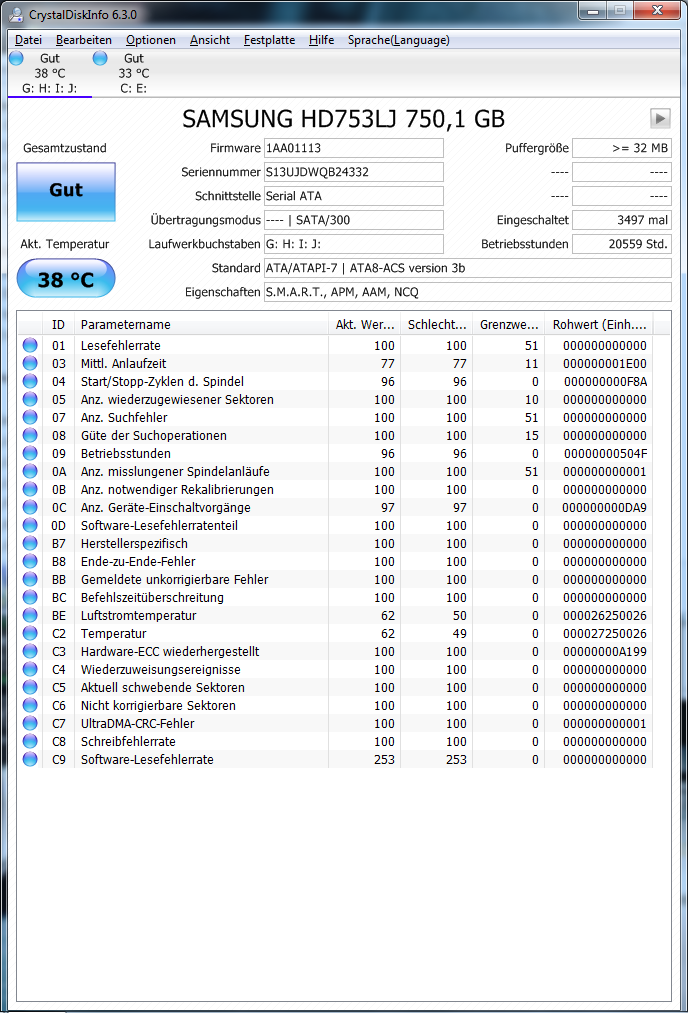
Task: Click the Puffergröße field >= 32 MB
Action: click(622, 148)
